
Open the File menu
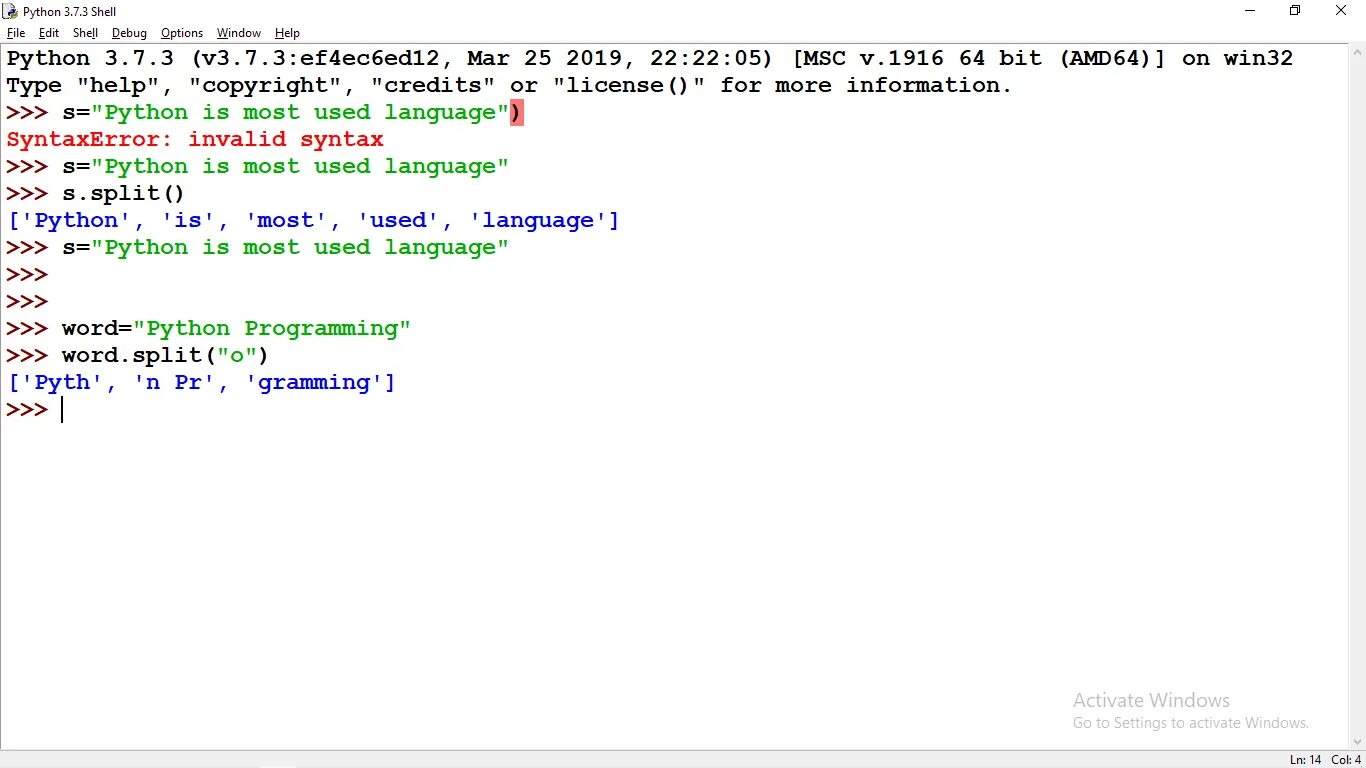[16, 33]
